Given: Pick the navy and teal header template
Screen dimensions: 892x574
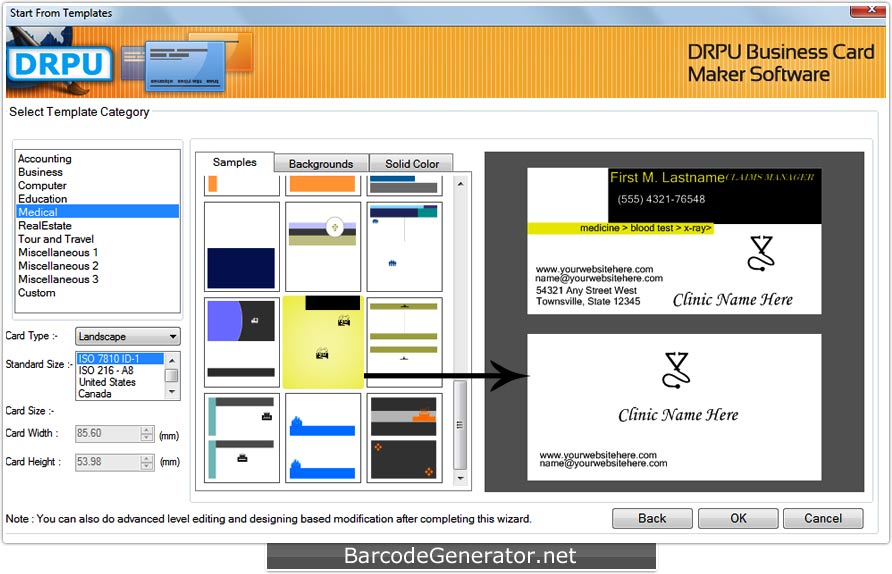Looking at the screenshot, I should tap(404, 246).
